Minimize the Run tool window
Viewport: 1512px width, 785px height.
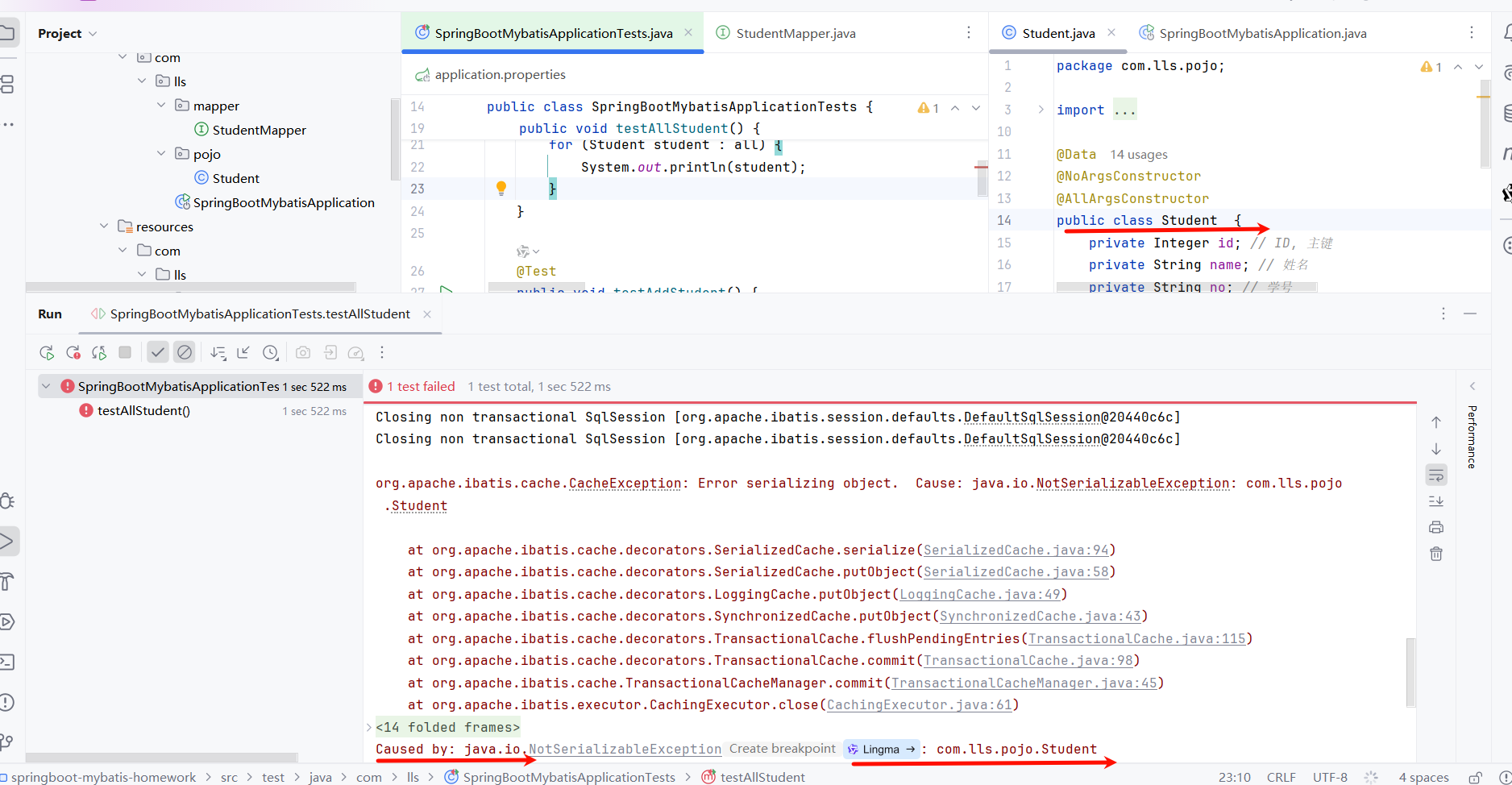pos(1470,314)
